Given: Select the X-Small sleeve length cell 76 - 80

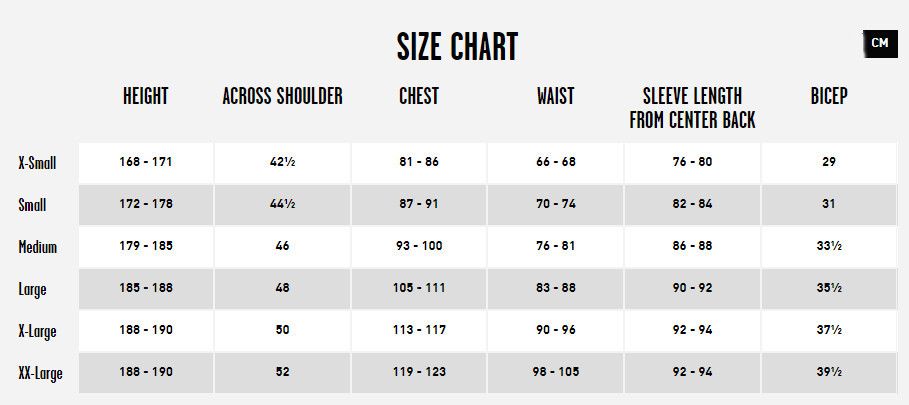Looking at the screenshot, I should [x=692, y=162].
